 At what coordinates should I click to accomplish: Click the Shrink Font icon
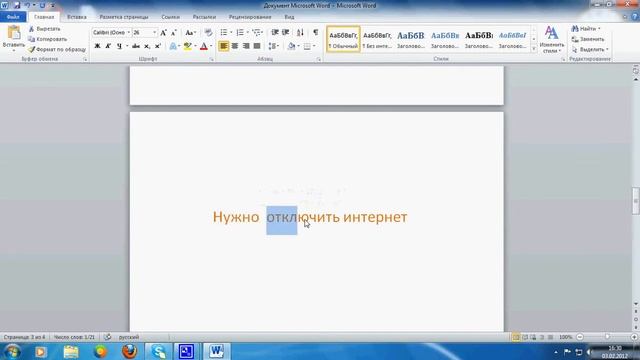174,32
